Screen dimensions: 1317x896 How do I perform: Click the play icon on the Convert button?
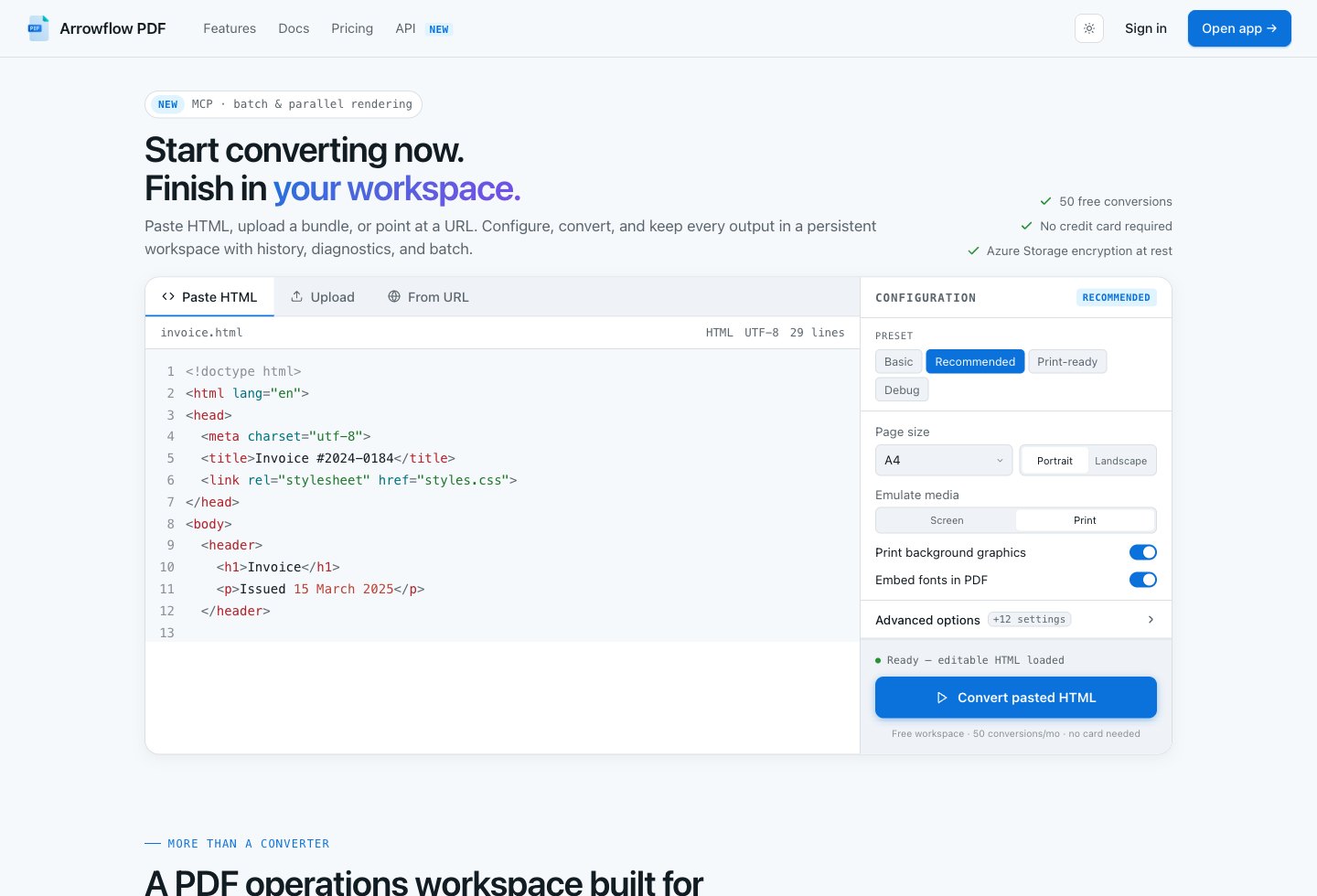click(x=942, y=698)
